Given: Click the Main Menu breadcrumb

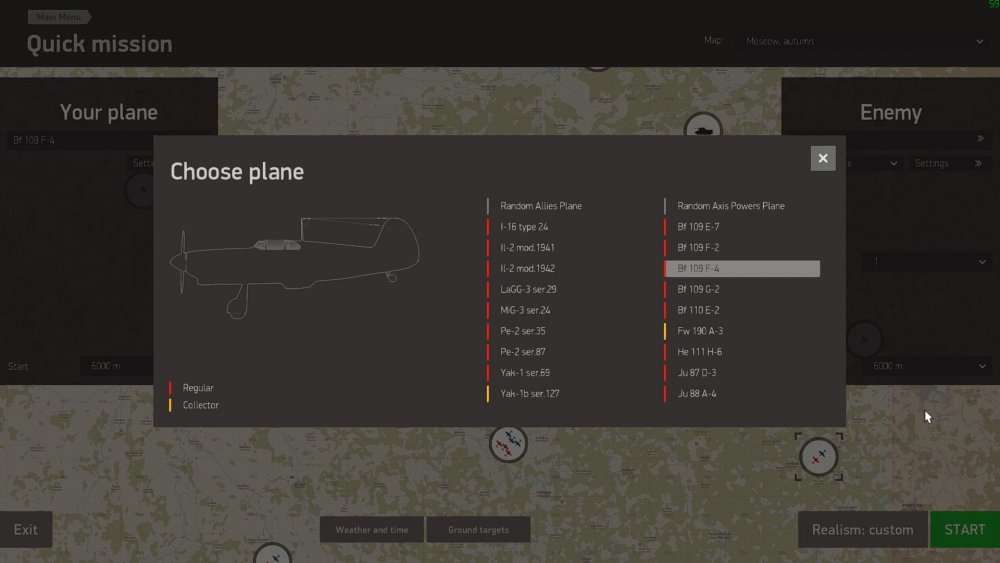Looking at the screenshot, I should coord(59,17).
